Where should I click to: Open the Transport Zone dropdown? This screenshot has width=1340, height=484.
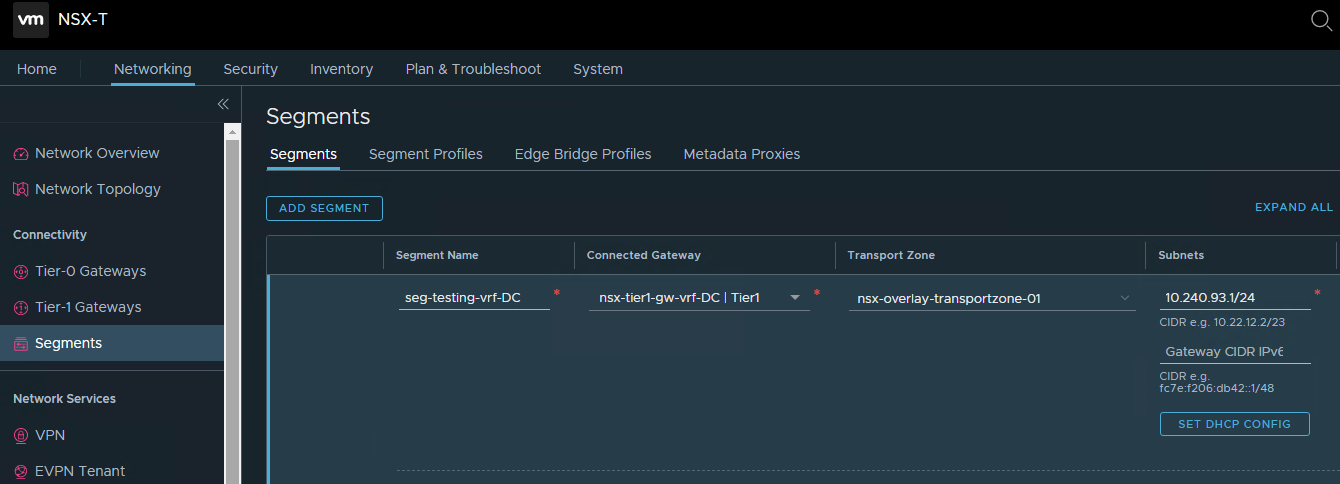pos(994,297)
